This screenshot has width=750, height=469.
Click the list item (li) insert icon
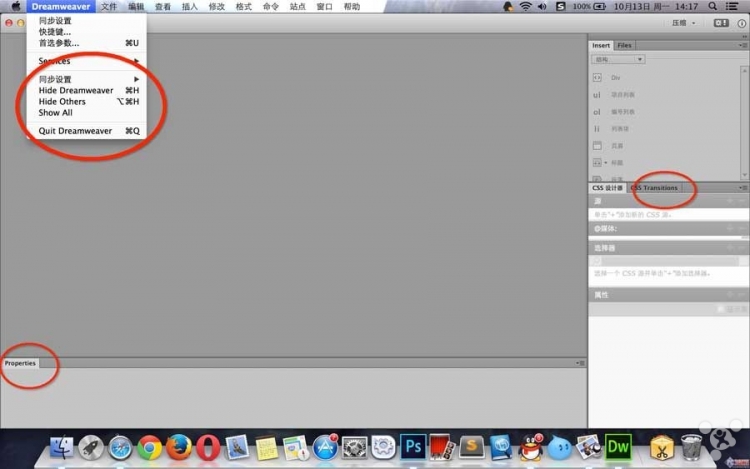(597, 128)
